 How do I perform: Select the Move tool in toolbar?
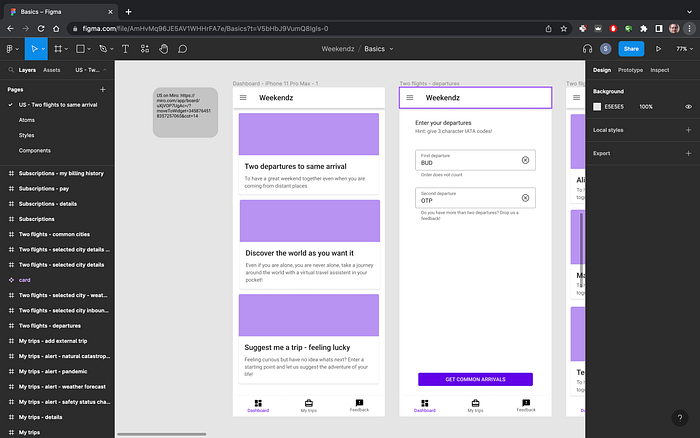(x=33, y=48)
